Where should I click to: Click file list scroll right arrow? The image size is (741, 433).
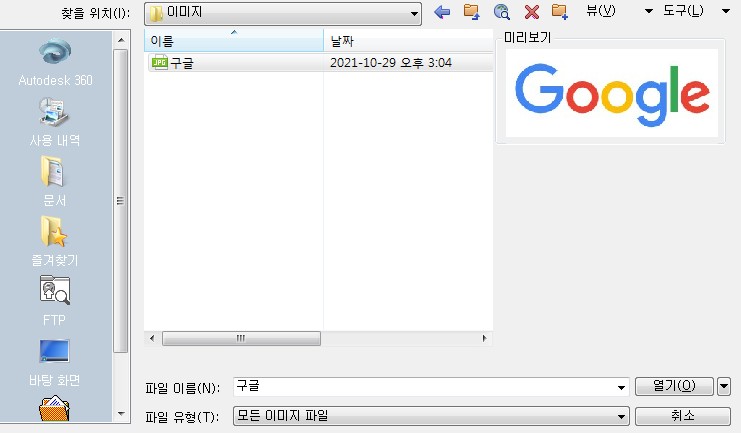coord(484,338)
